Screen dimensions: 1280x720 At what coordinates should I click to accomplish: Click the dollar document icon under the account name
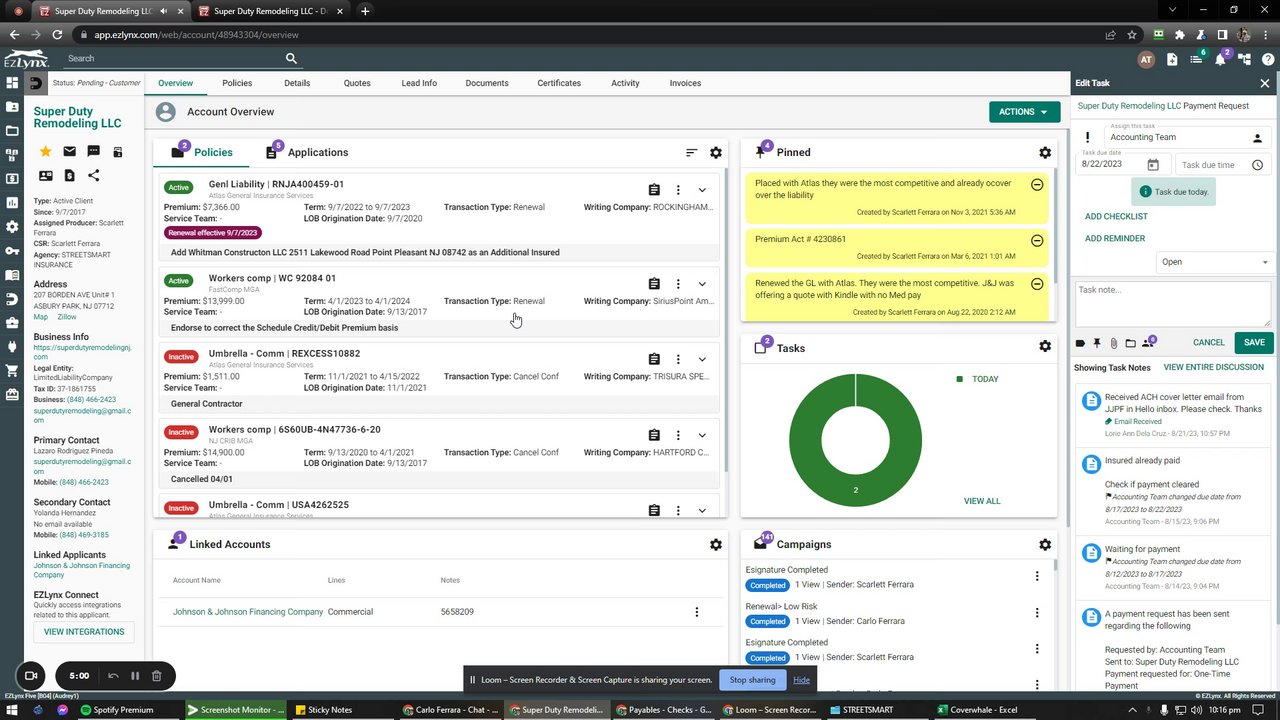tap(69, 175)
